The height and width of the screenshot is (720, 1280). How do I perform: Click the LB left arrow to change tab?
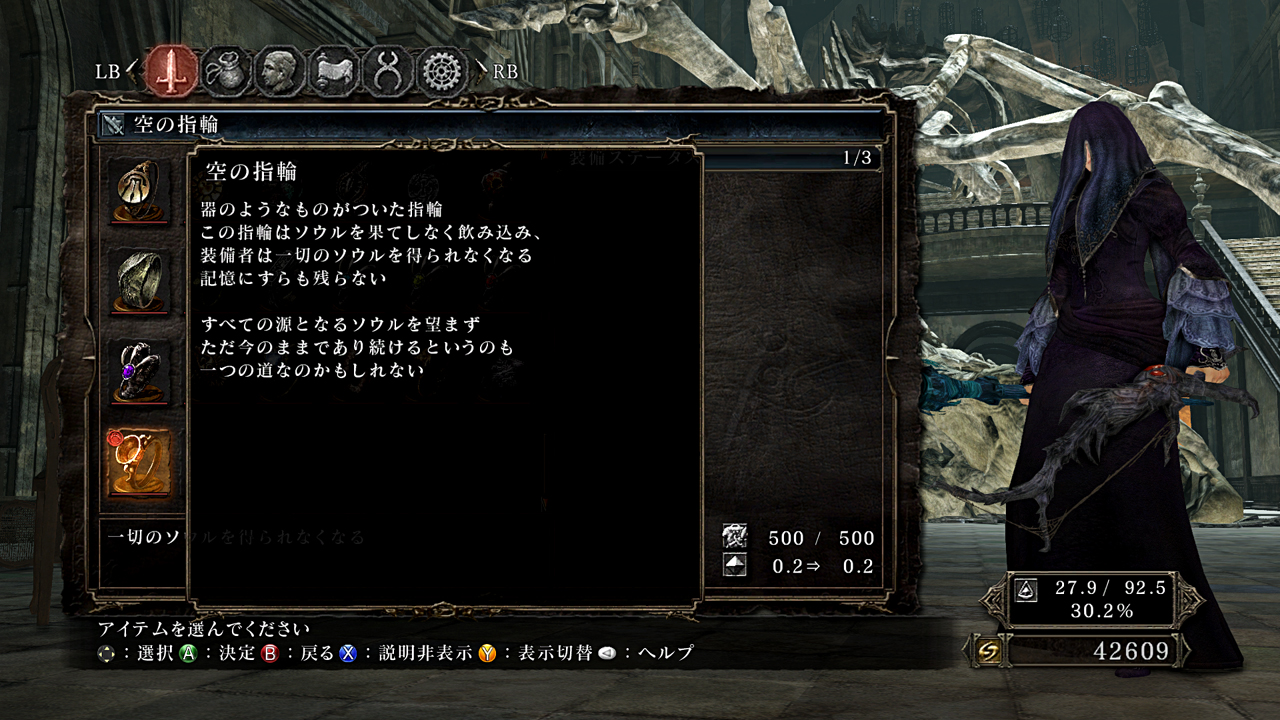click(x=131, y=71)
